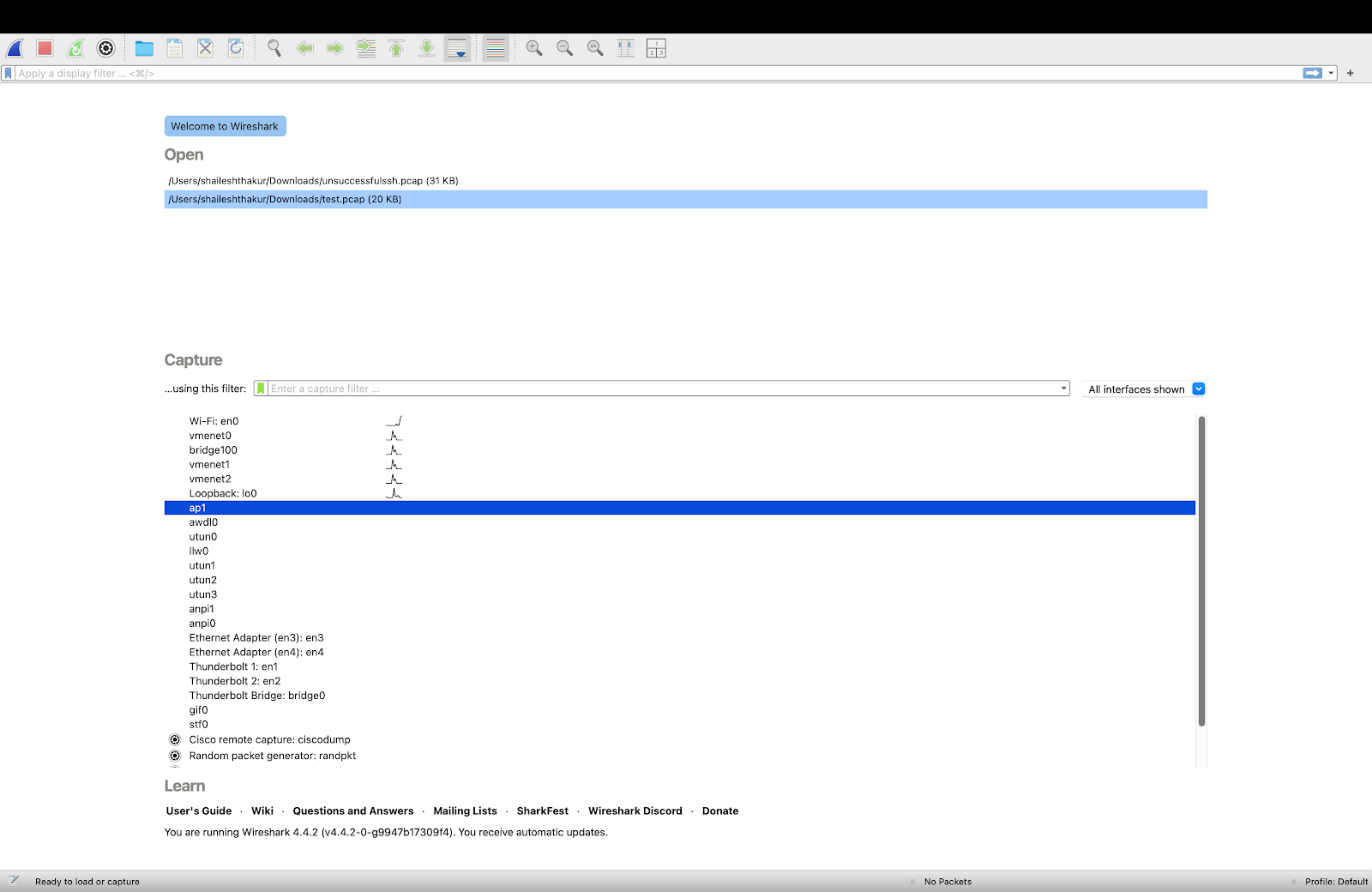Click the Welcome to Wireshark banner
The width and height of the screenshot is (1372, 892).
pyautogui.click(x=225, y=126)
